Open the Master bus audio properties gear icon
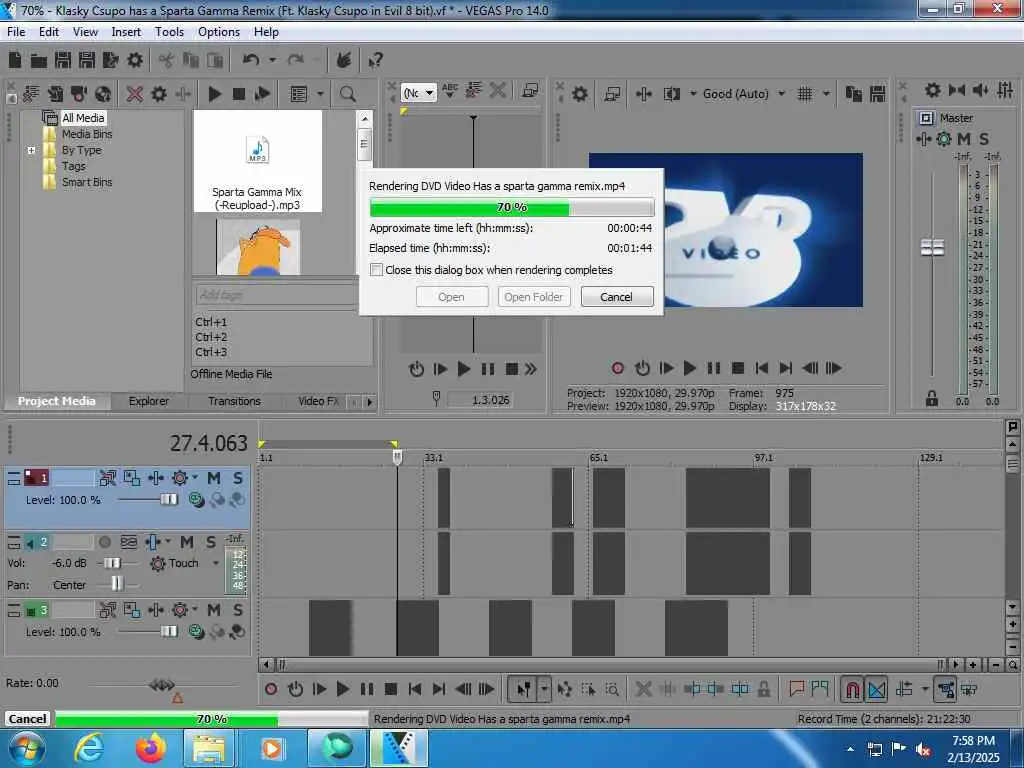Screen dimensions: 1024x768 [x=933, y=90]
